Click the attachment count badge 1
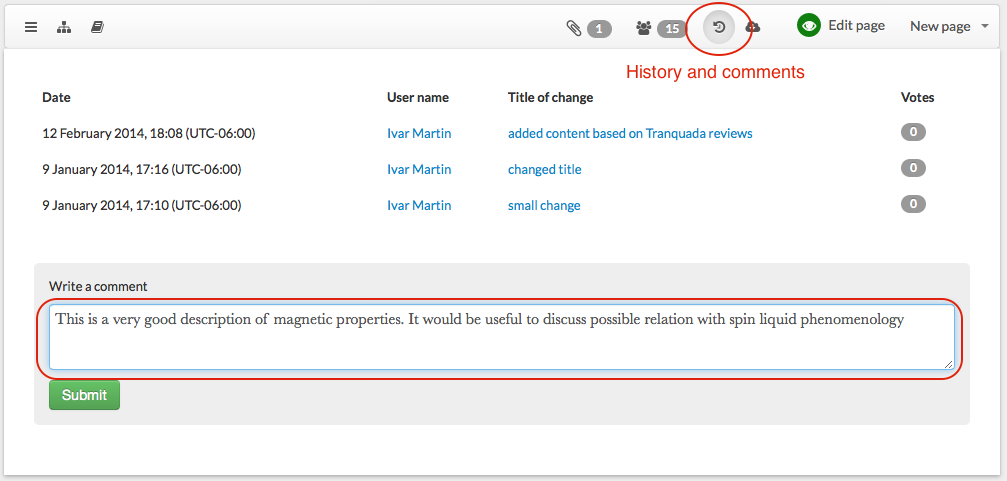1007x481 pixels. [599, 28]
